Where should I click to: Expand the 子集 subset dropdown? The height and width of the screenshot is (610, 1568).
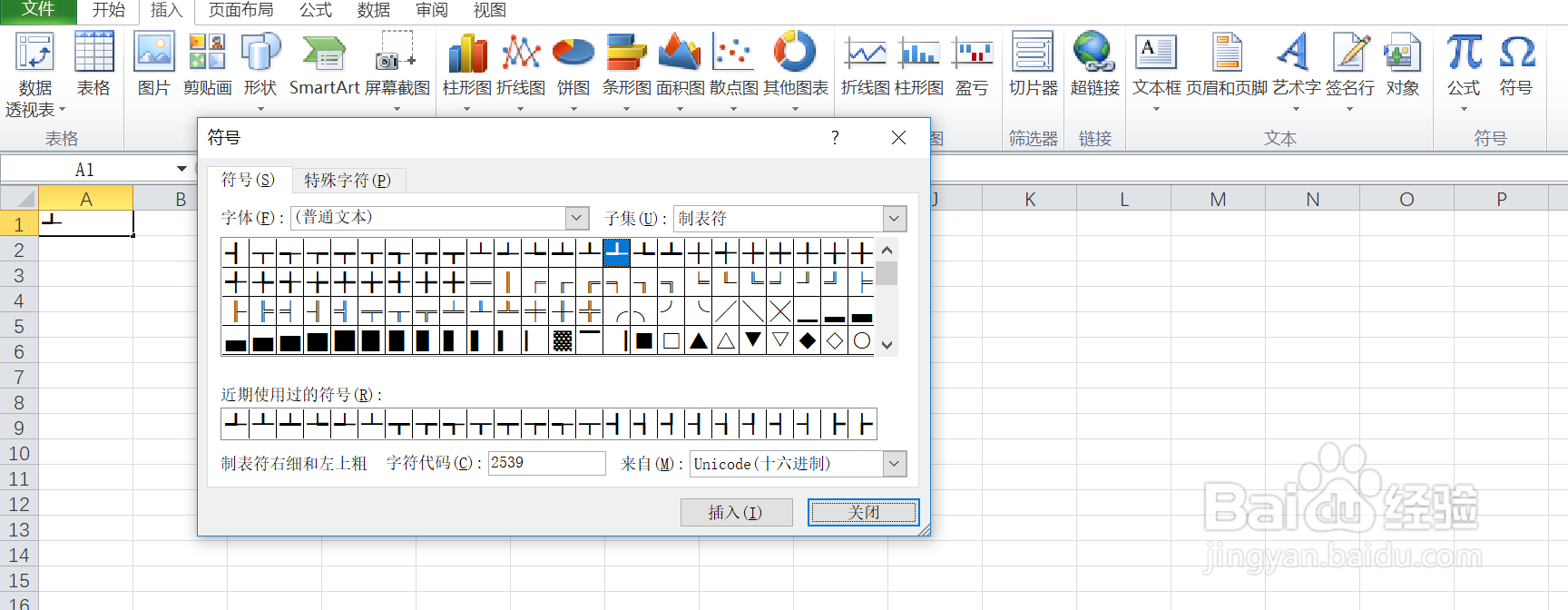click(895, 219)
